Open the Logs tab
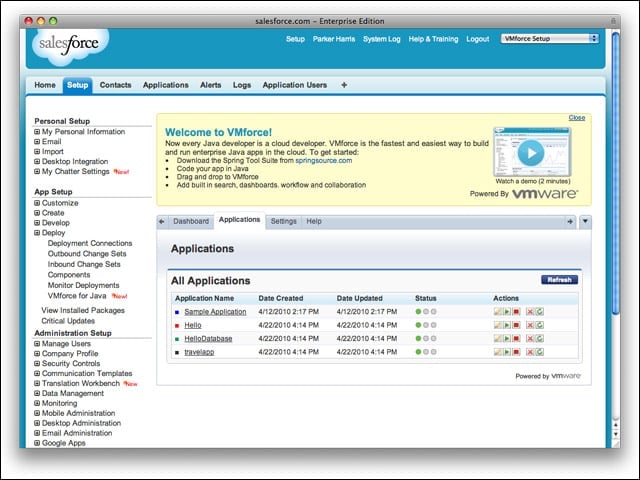The height and width of the screenshot is (480, 640). [x=242, y=85]
